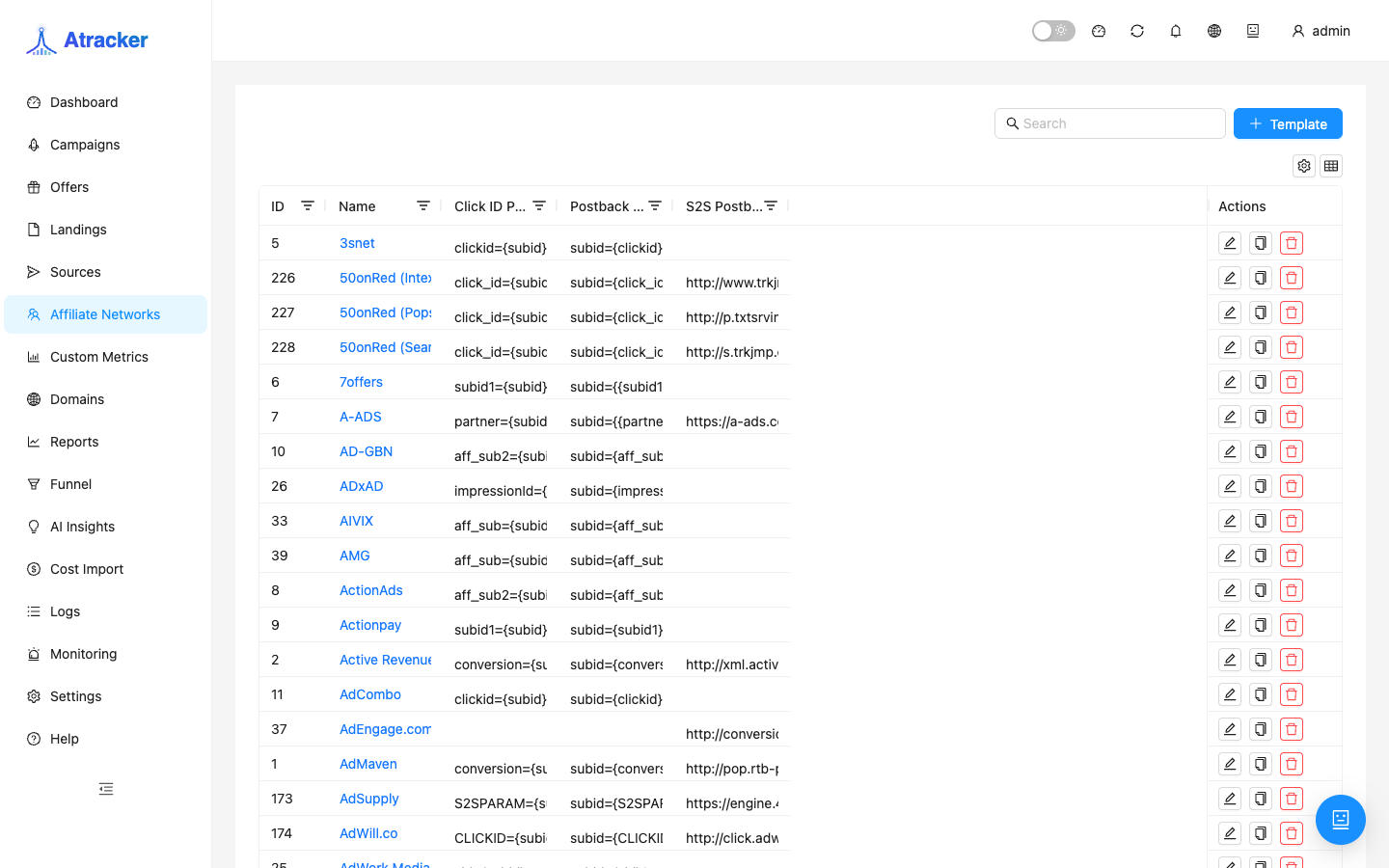View Reports

106,442
